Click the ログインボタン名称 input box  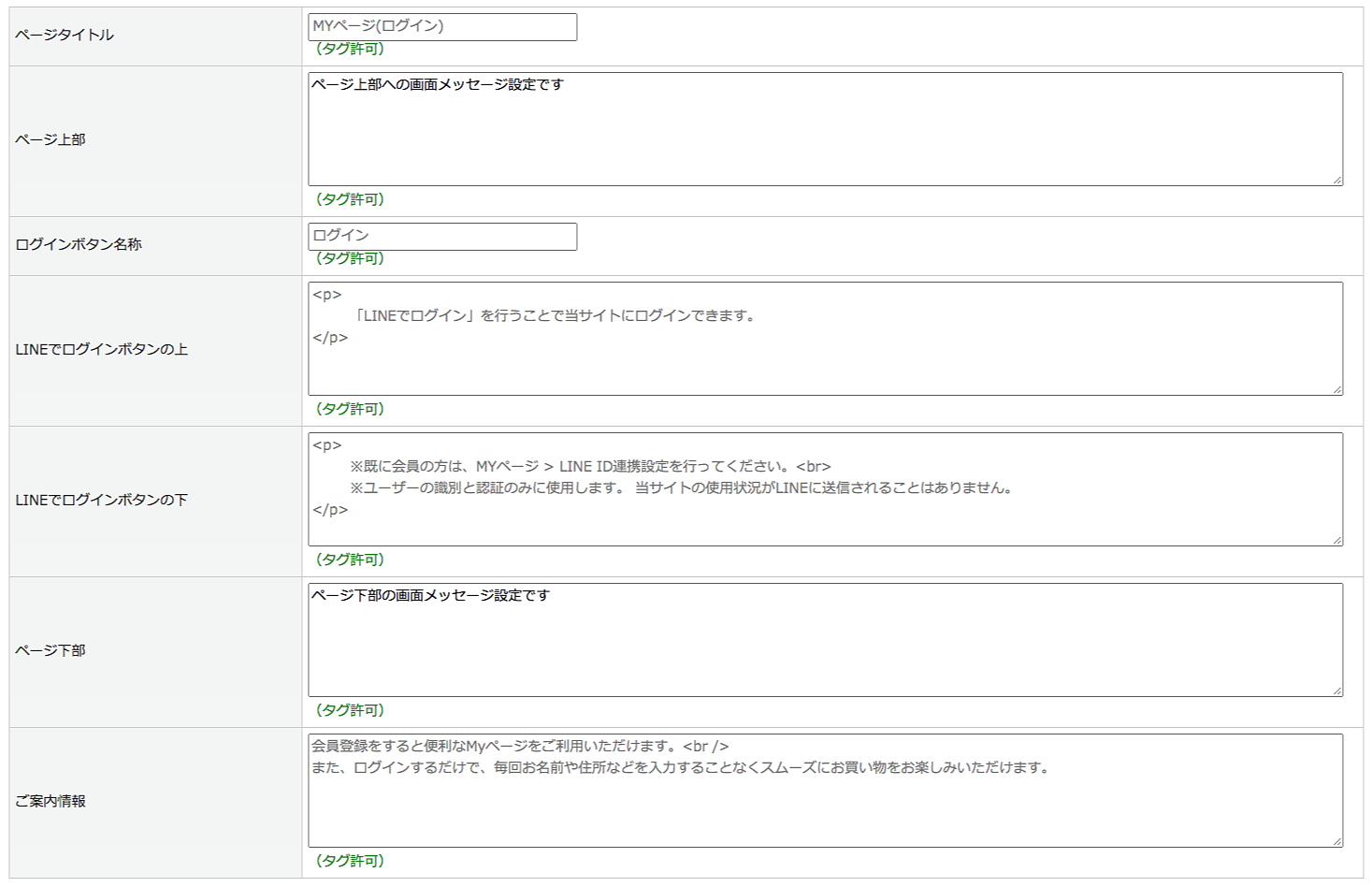[x=441, y=237]
